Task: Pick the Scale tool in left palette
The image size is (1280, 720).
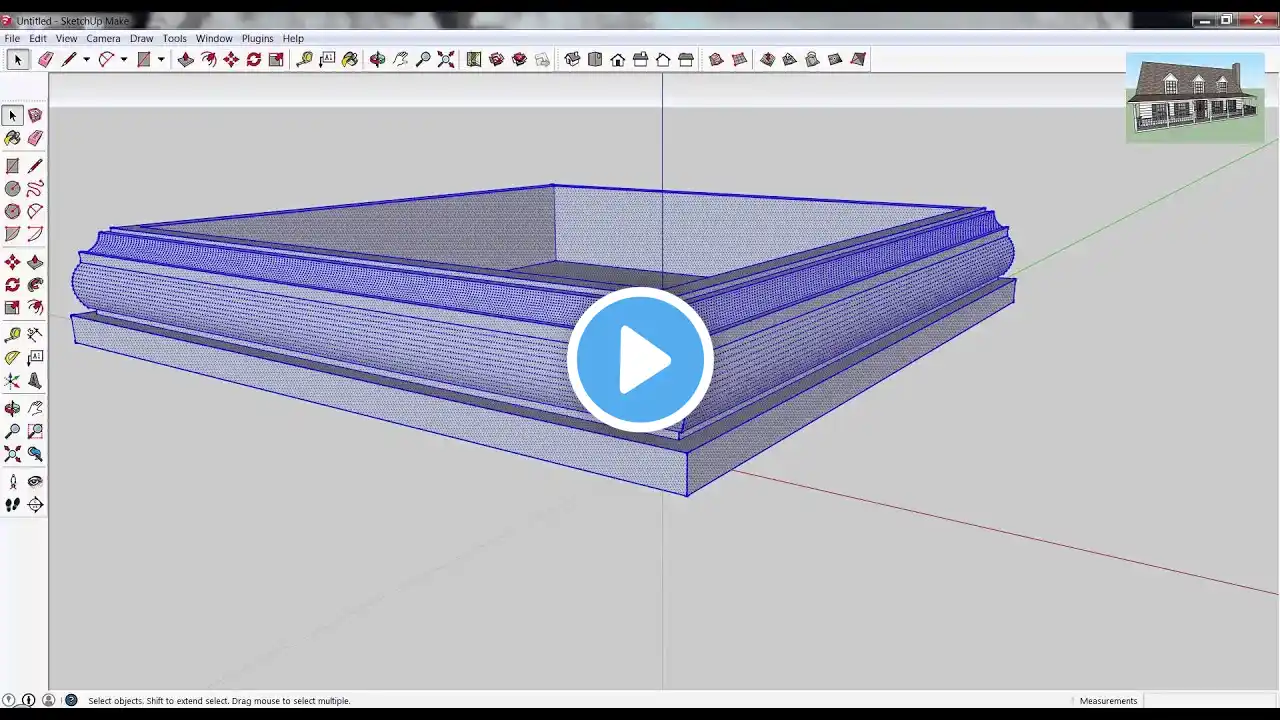Action: pos(12,308)
